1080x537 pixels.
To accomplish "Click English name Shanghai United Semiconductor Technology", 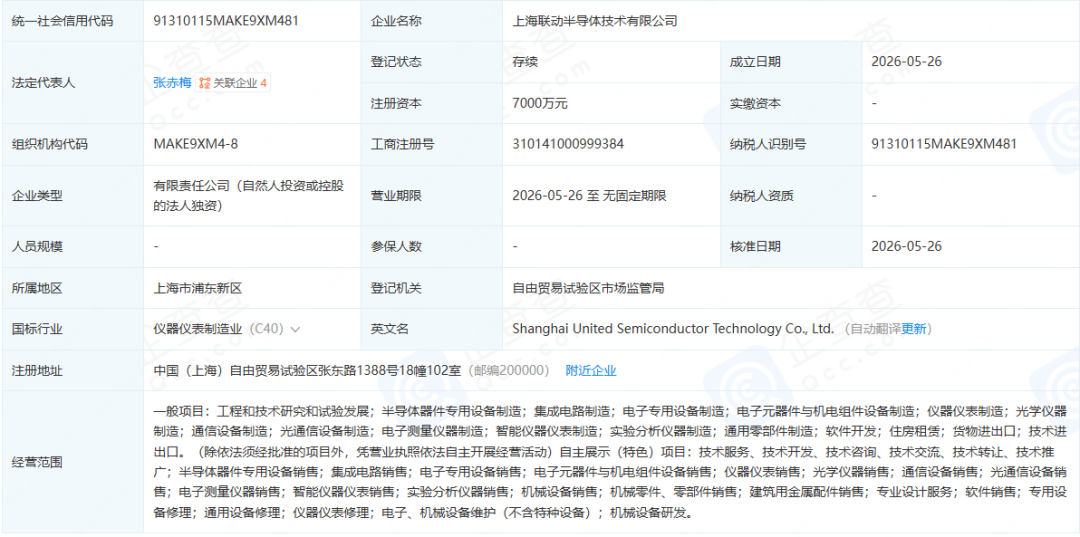I will coord(673,328).
